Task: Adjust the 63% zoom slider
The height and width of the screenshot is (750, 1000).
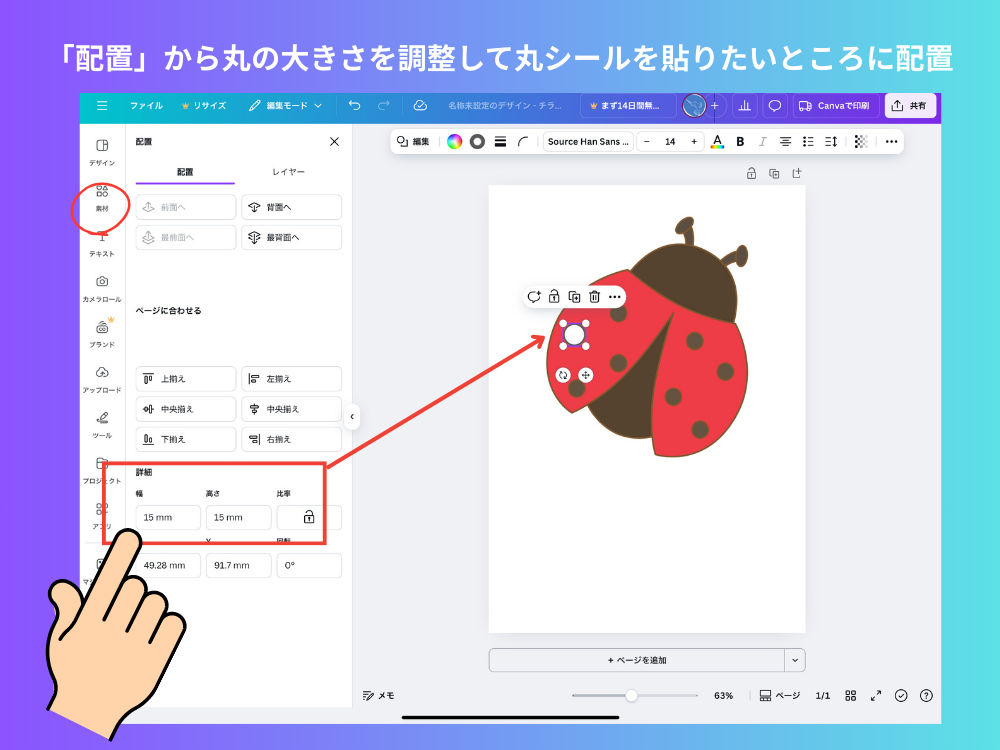Action: [631, 695]
